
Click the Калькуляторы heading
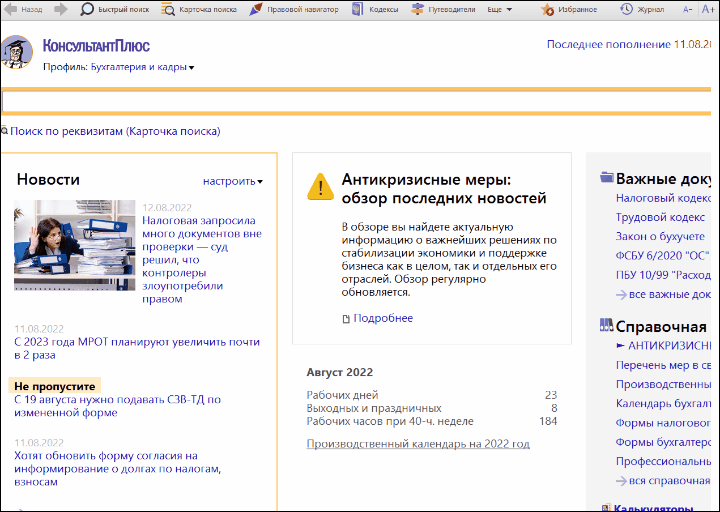click(x=653, y=508)
